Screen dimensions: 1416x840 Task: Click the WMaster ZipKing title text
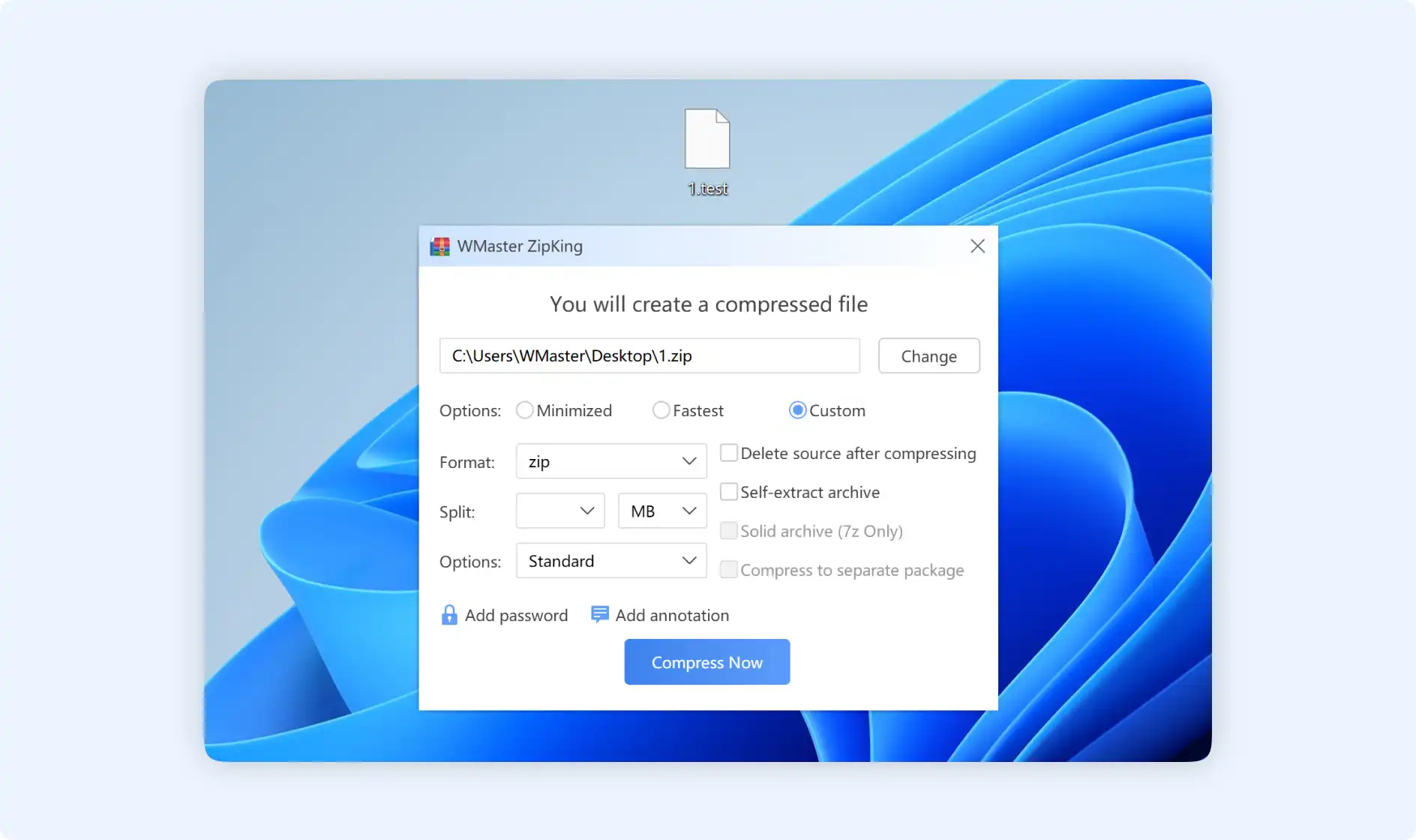[520, 246]
